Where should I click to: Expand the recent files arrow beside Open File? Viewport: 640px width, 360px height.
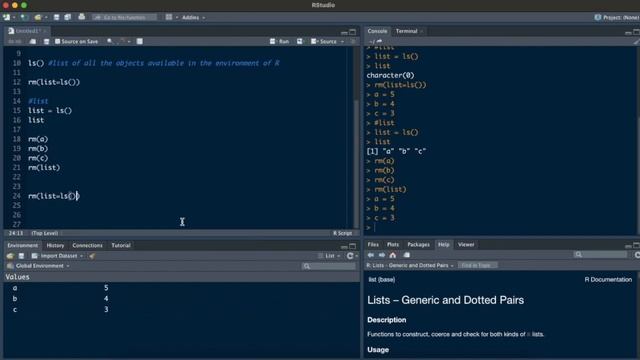click(x=46, y=18)
